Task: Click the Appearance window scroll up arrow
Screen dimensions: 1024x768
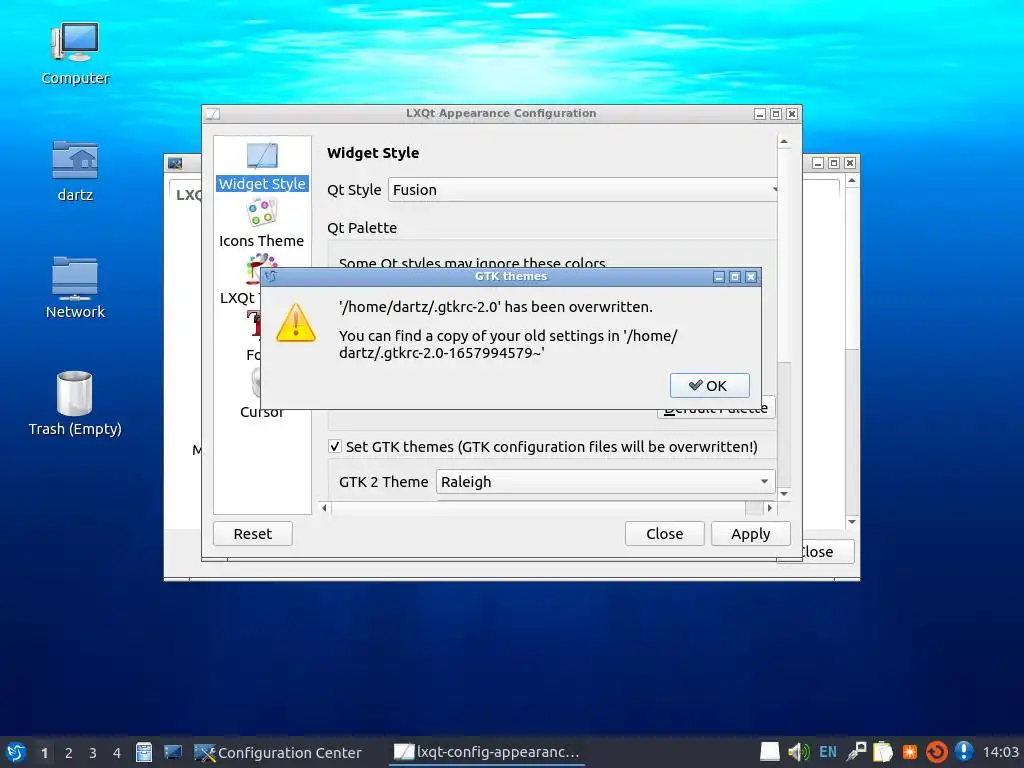Action: [784, 142]
